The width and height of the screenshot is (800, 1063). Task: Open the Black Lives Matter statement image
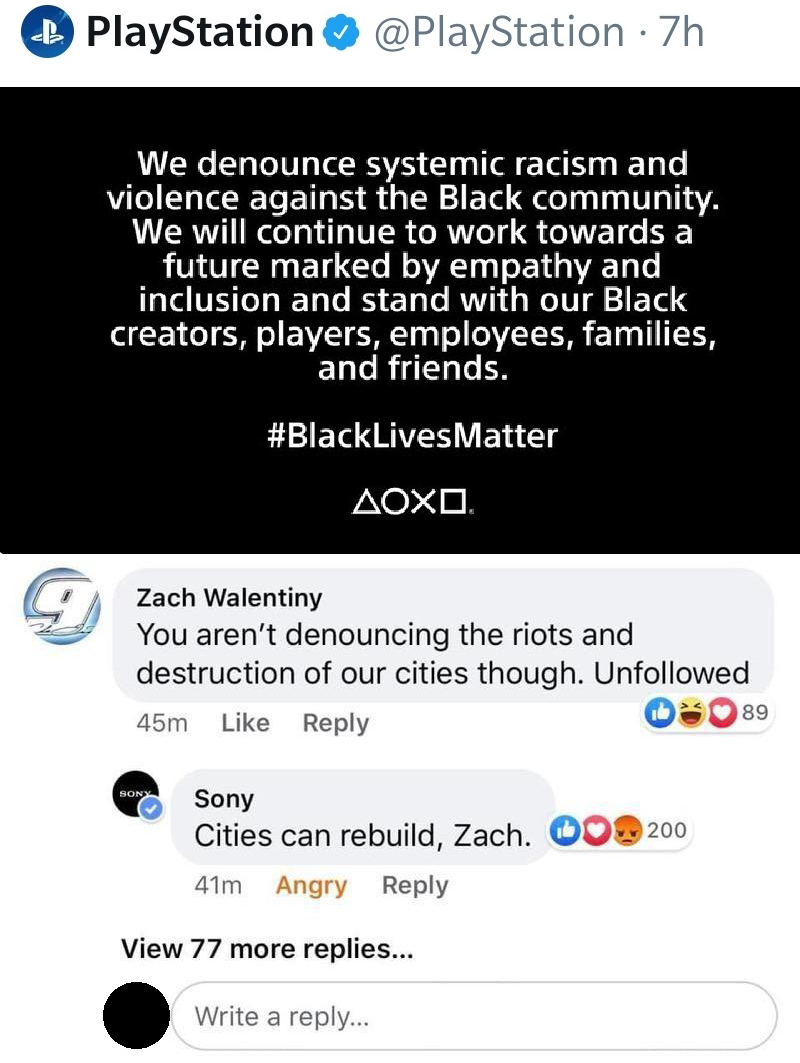[x=400, y=320]
